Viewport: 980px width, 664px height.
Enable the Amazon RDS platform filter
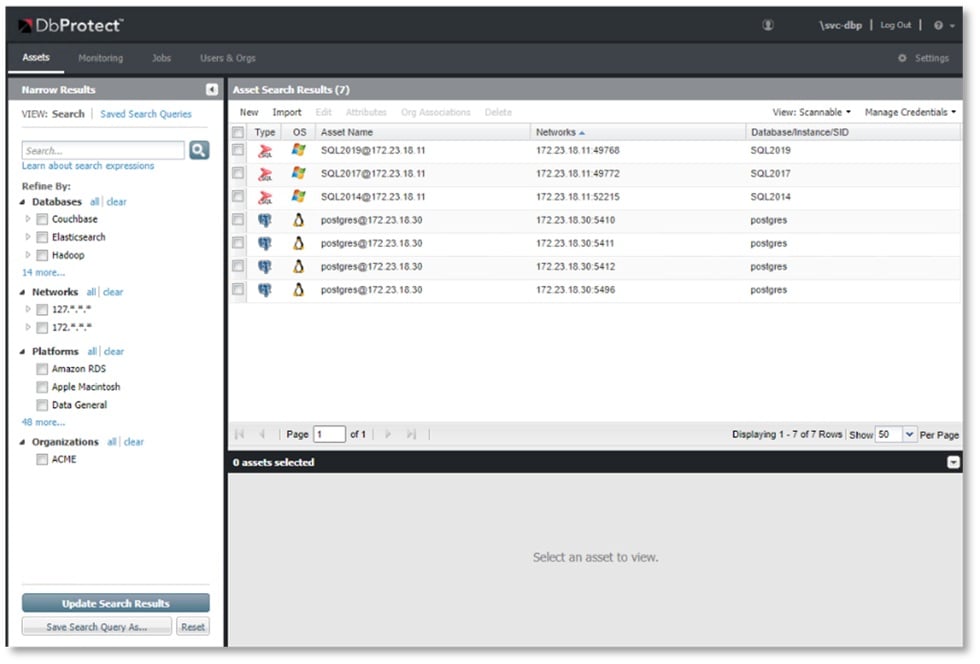(x=42, y=369)
